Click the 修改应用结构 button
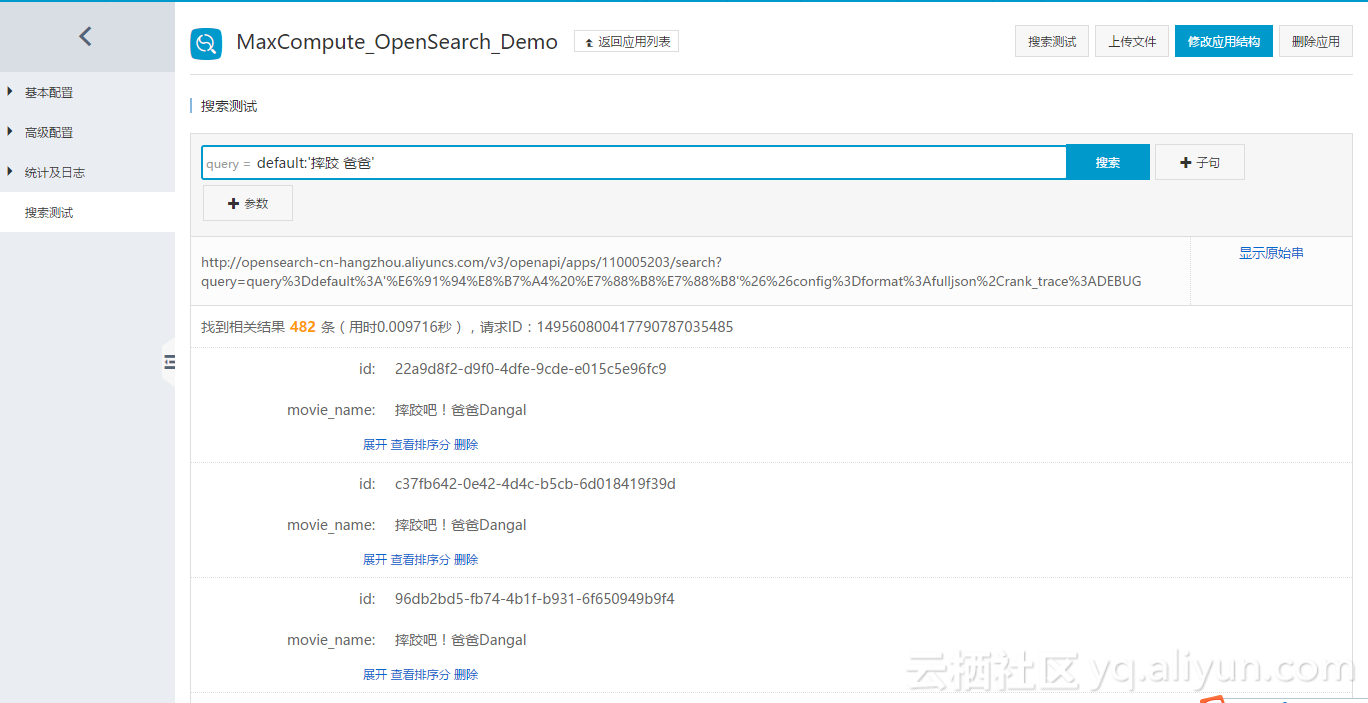 1224,42
